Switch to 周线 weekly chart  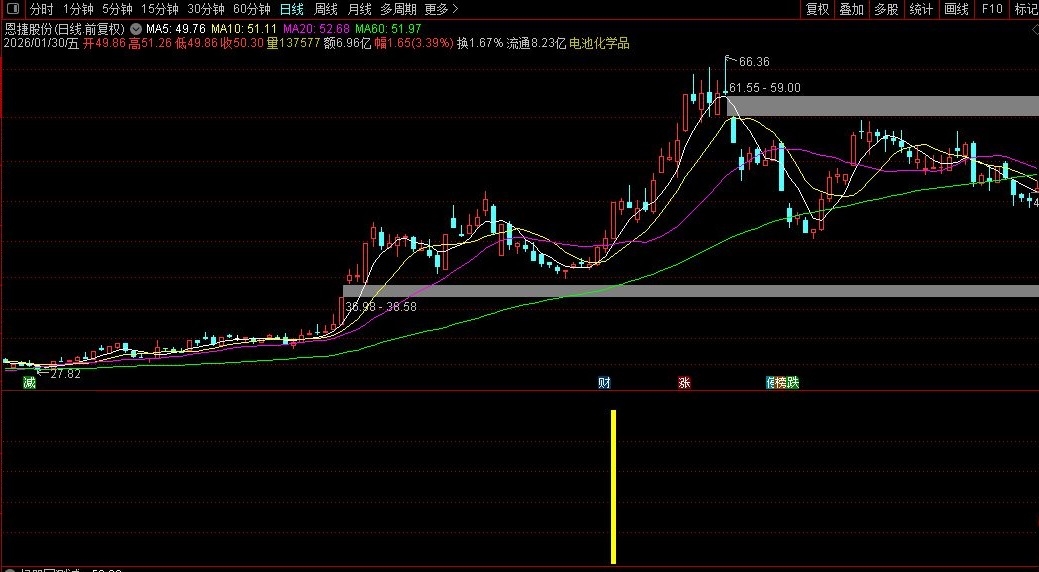point(325,9)
